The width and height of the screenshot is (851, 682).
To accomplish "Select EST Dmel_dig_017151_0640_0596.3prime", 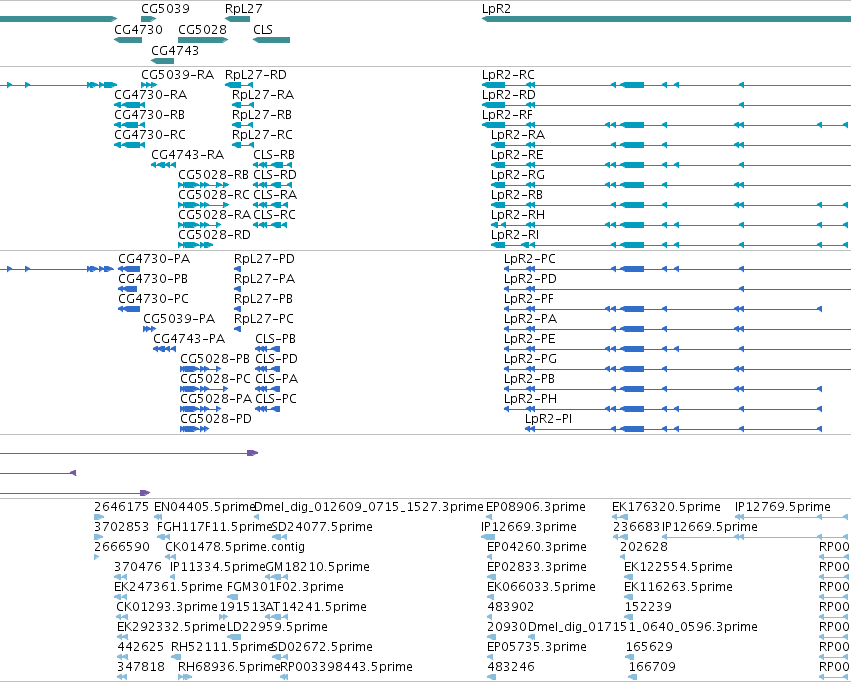I will (643, 627).
